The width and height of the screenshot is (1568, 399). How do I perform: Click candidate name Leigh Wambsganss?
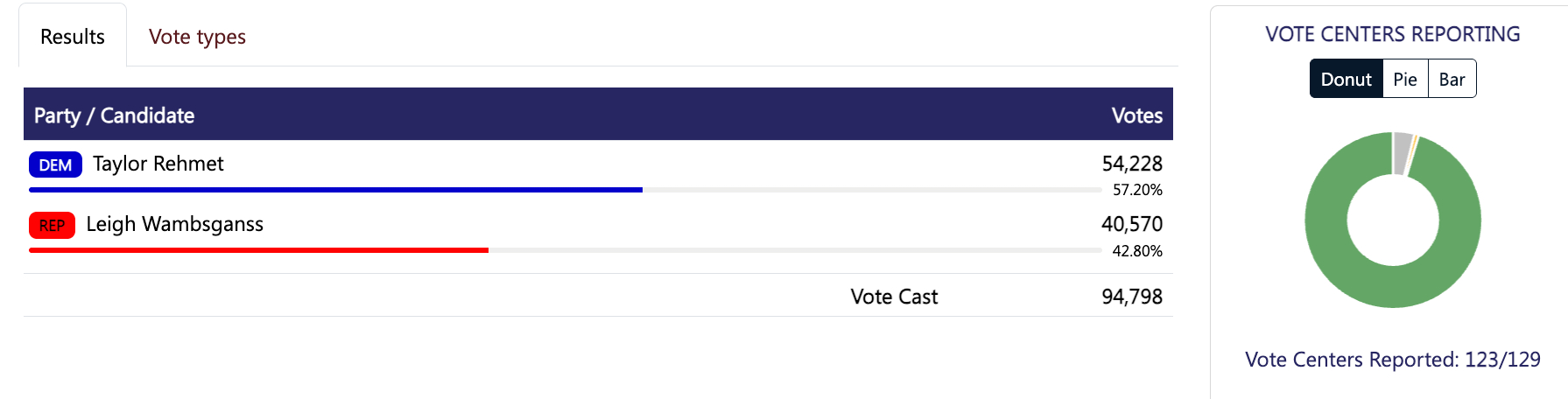pos(175,224)
